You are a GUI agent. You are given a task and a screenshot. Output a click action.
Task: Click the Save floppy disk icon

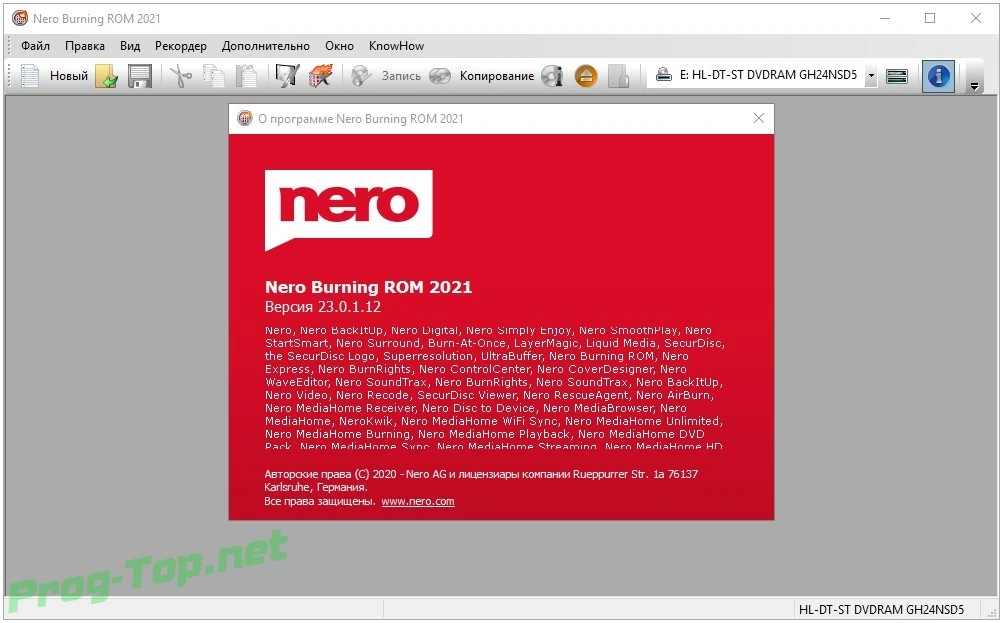click(139, 75)
